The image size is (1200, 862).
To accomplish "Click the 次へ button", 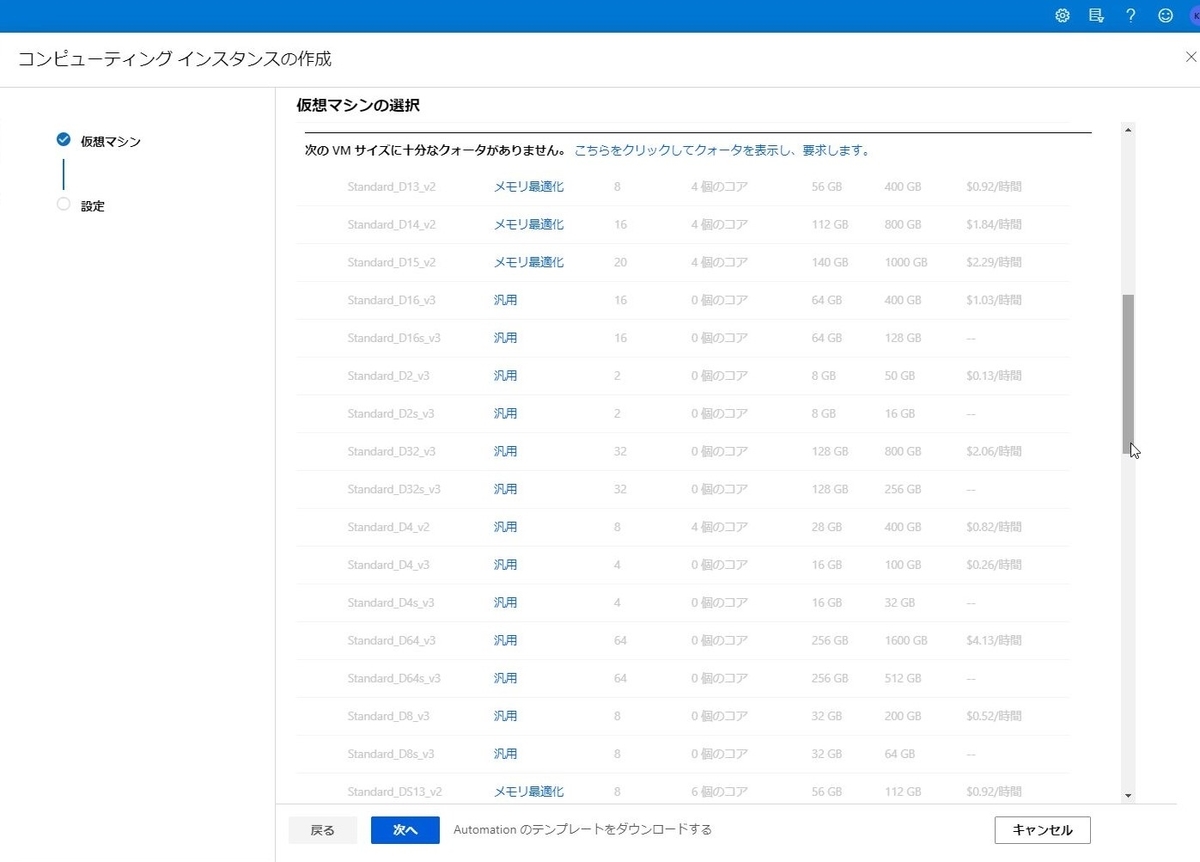I will 405,829.
